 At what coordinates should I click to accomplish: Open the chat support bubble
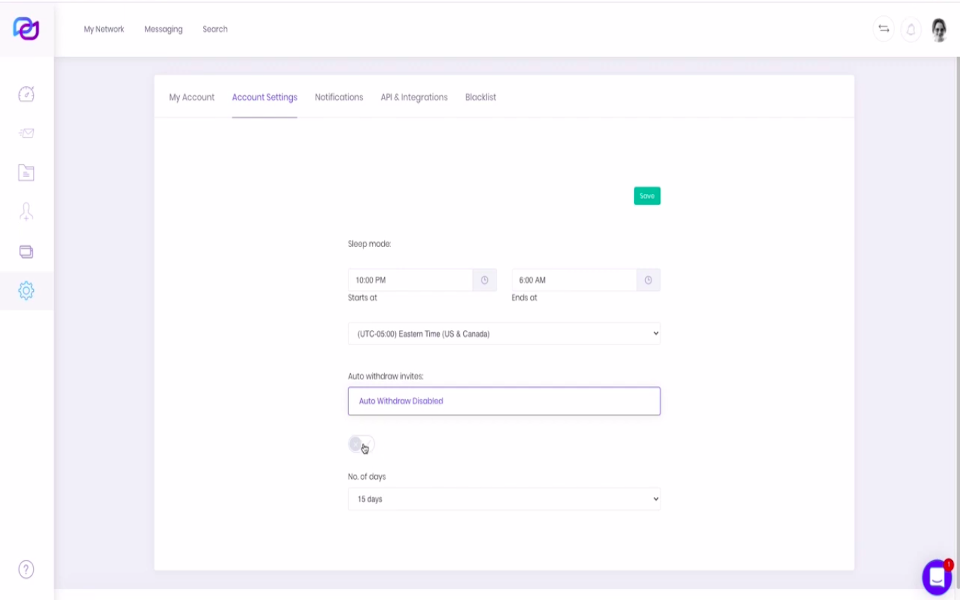[x=937, y=577]
